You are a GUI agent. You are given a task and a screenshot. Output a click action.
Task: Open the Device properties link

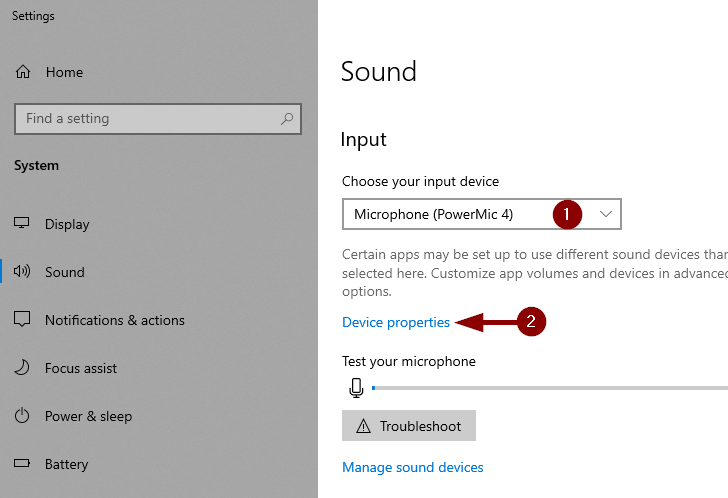(x=396, y=322)
